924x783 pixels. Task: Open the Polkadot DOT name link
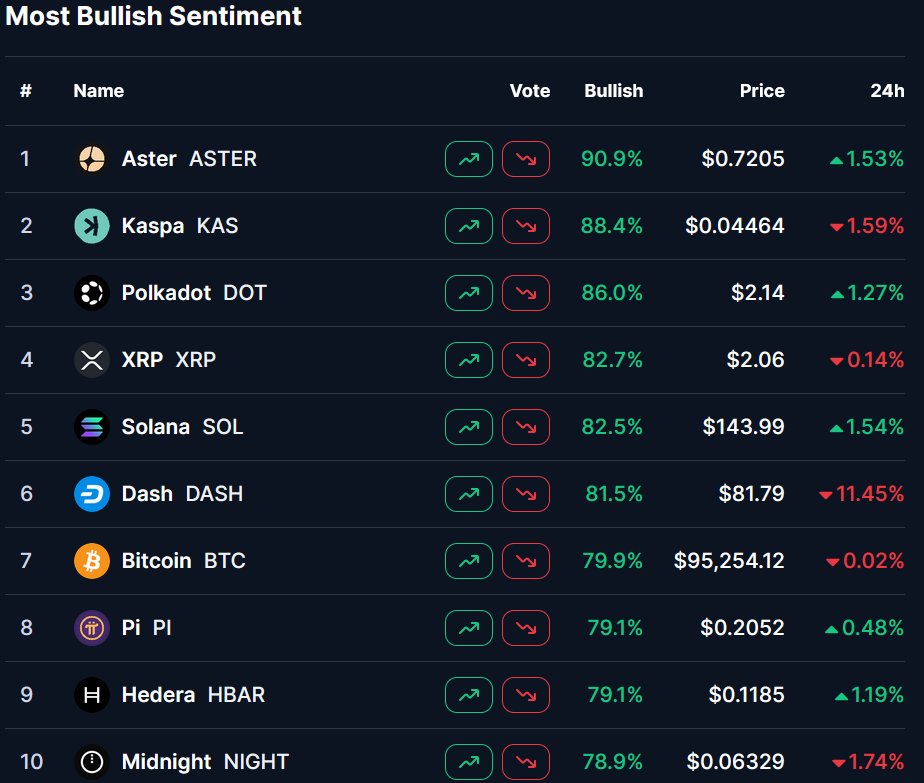coord(194,293)
